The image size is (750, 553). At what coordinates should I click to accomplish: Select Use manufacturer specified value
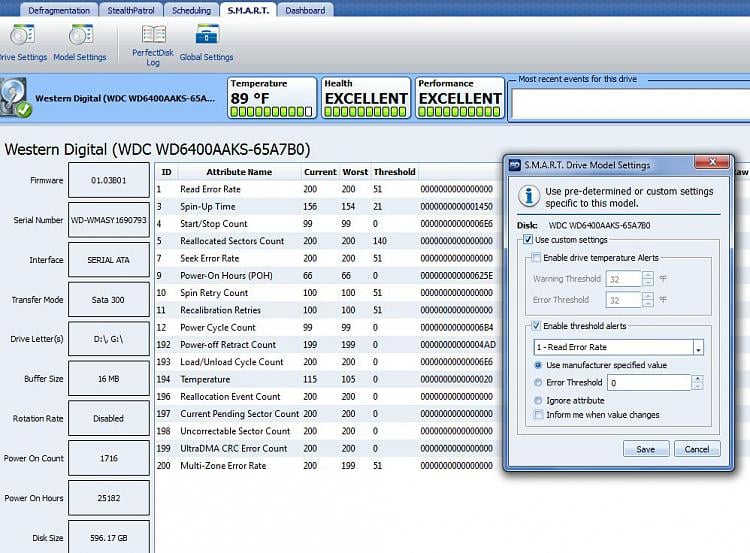click(x=538, y=365)
